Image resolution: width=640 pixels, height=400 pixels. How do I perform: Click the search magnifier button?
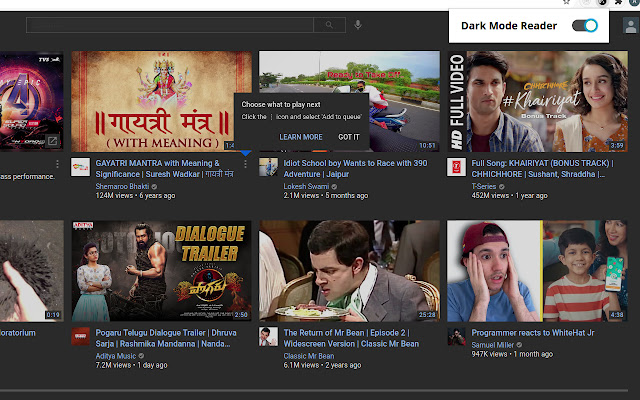coord(329,25)
